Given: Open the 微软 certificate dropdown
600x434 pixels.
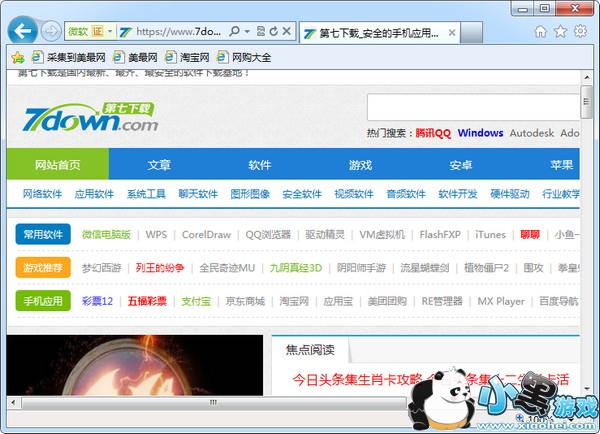Looking at the screenshot, I should point(110,31).
